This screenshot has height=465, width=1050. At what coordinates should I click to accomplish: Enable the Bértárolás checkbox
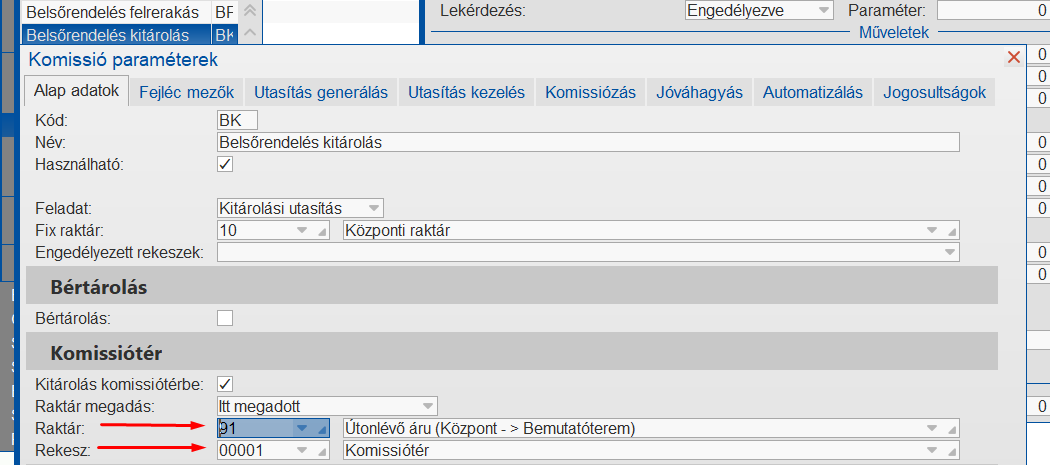coord(225,318)
